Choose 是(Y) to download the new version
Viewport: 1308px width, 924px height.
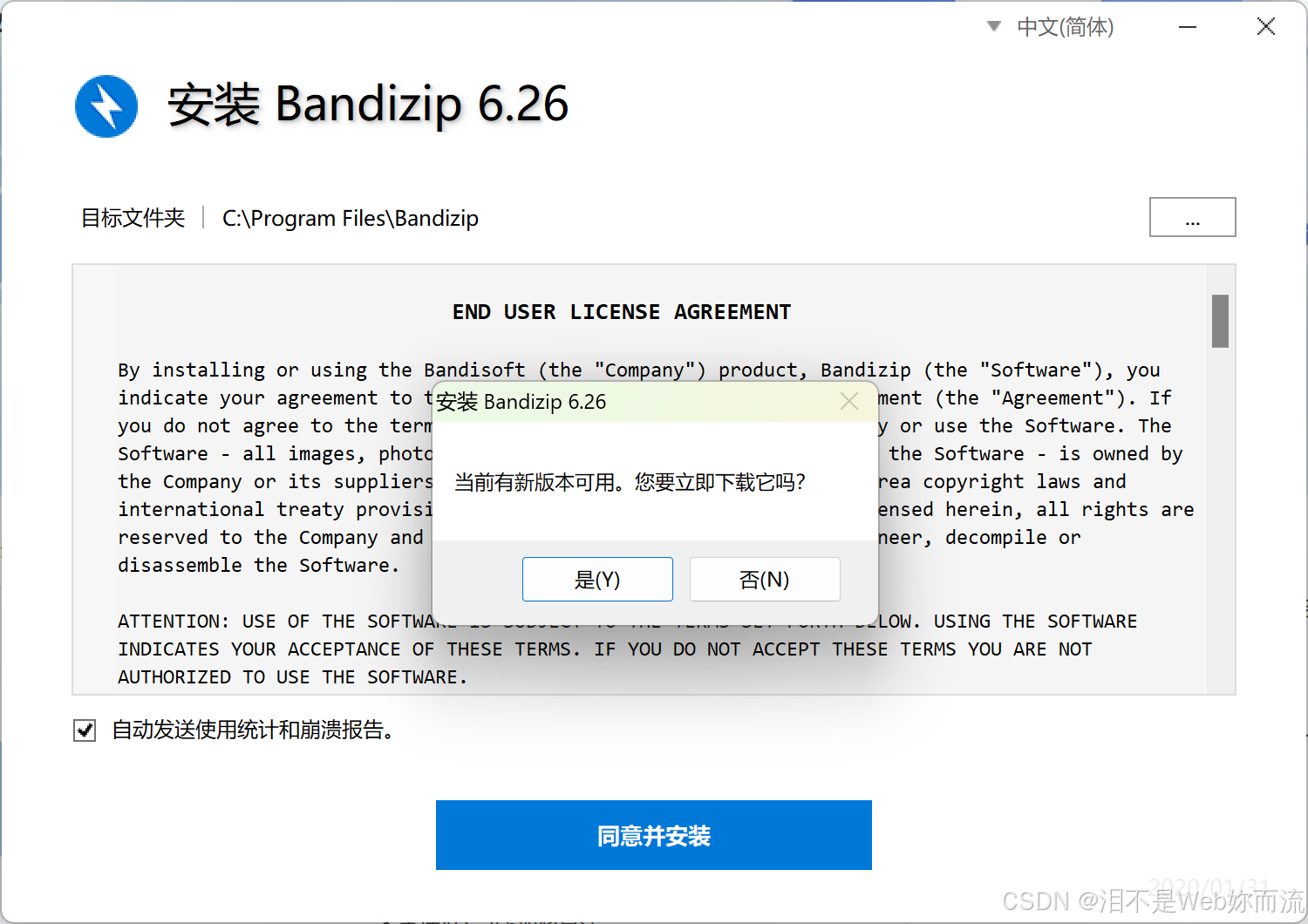(597, 579)
